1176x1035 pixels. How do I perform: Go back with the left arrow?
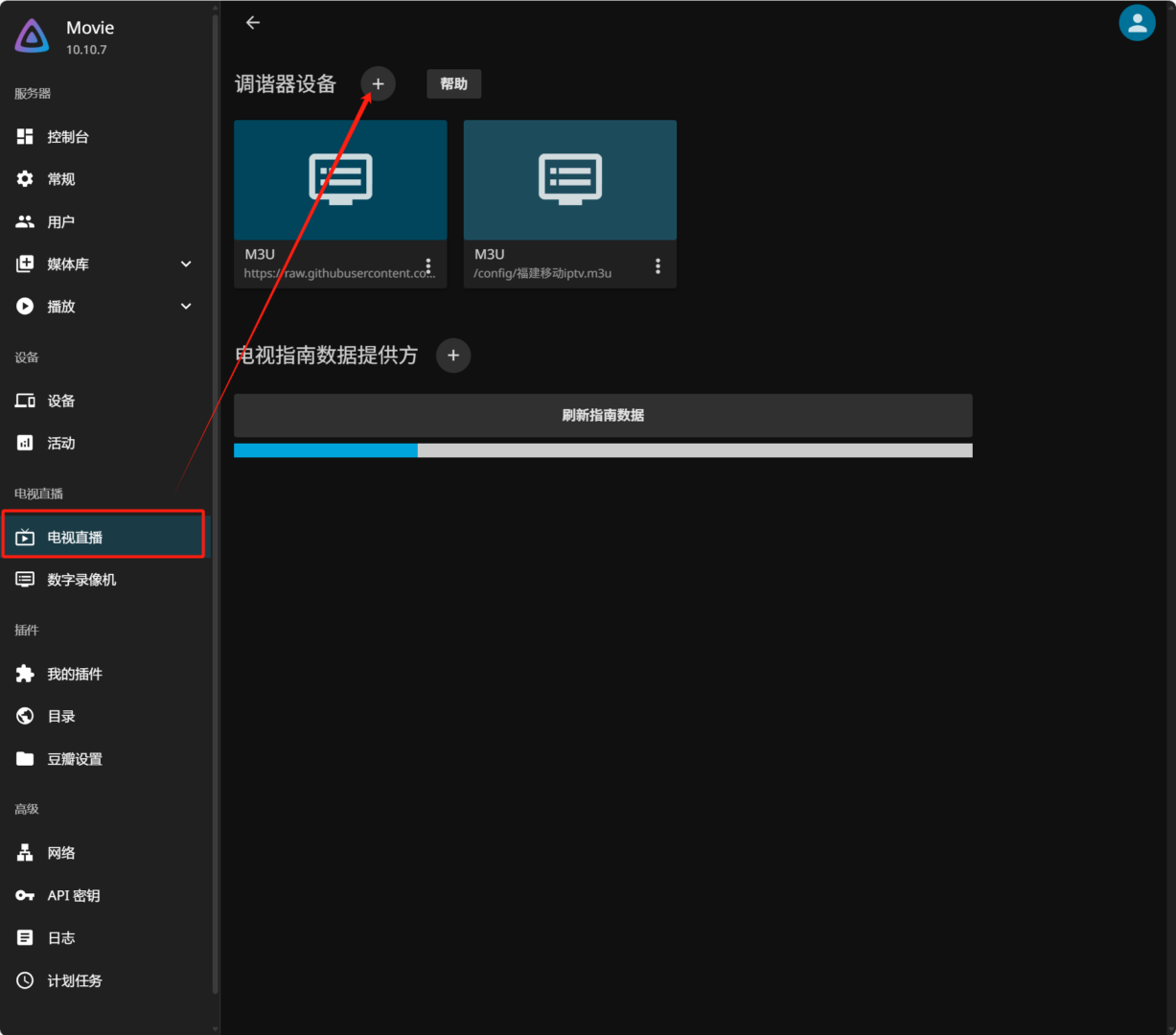[x=253, y=23]
